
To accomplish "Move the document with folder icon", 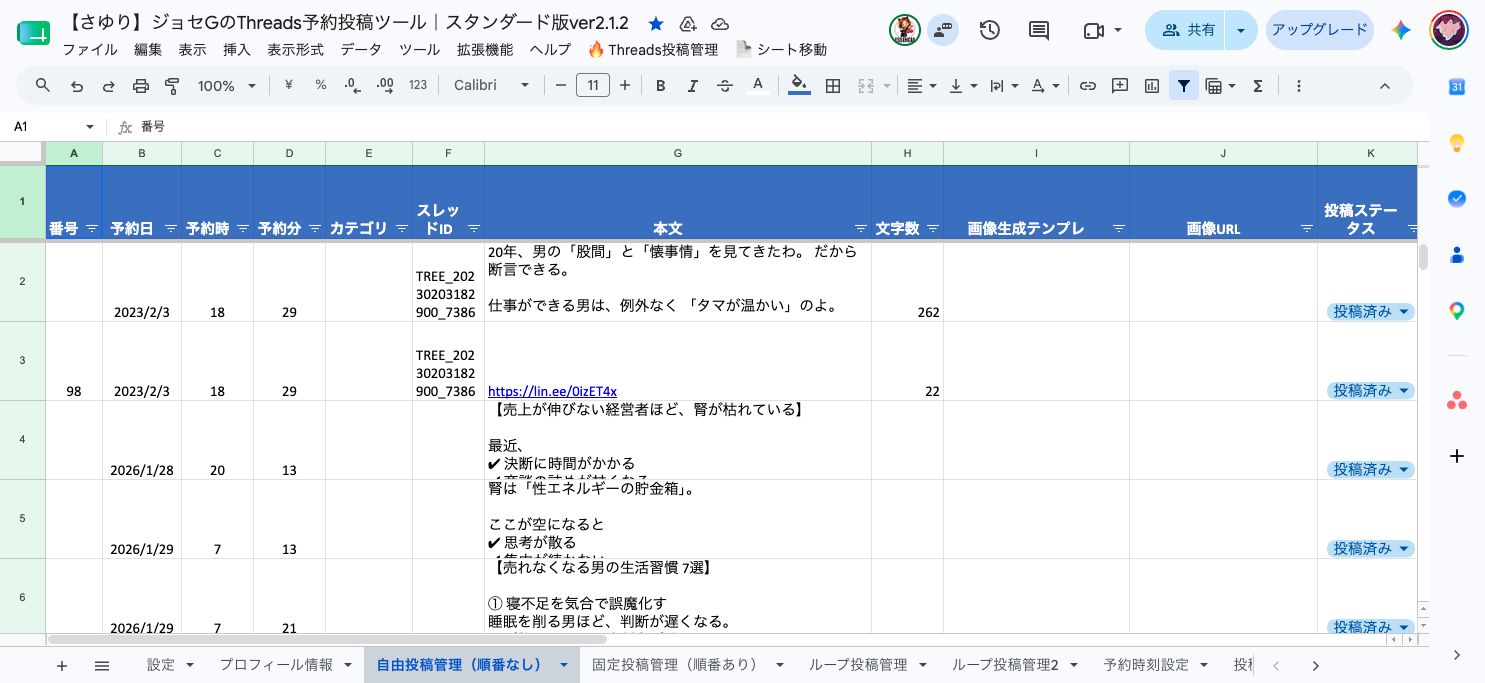I will pos(687,24).
